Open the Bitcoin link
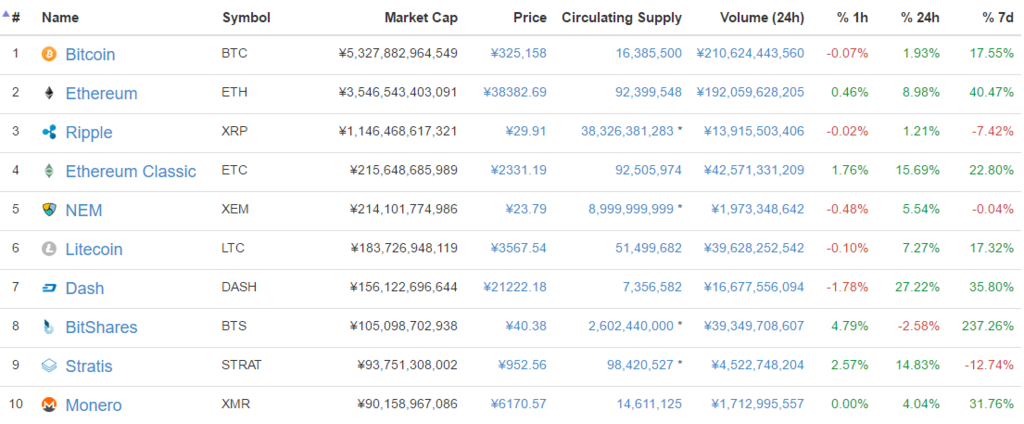The image size is (1024, 424). (x=90, y=54)
